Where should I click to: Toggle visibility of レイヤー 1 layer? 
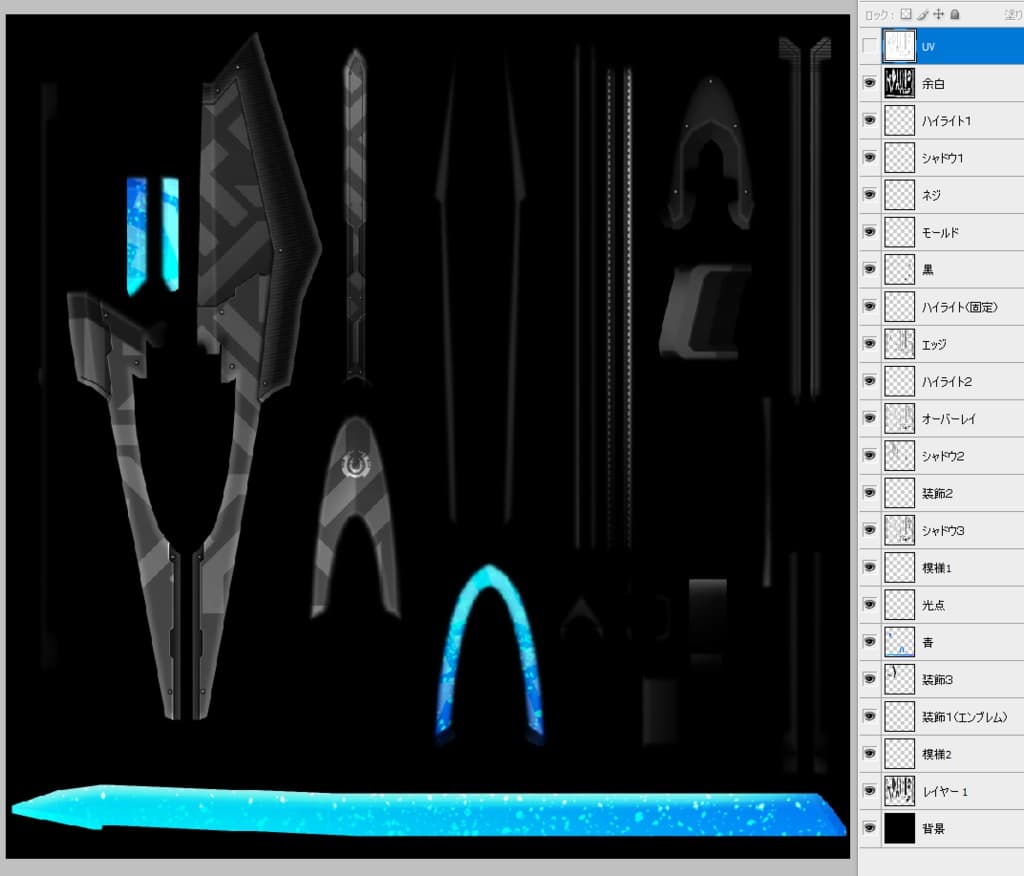[869, 790]
